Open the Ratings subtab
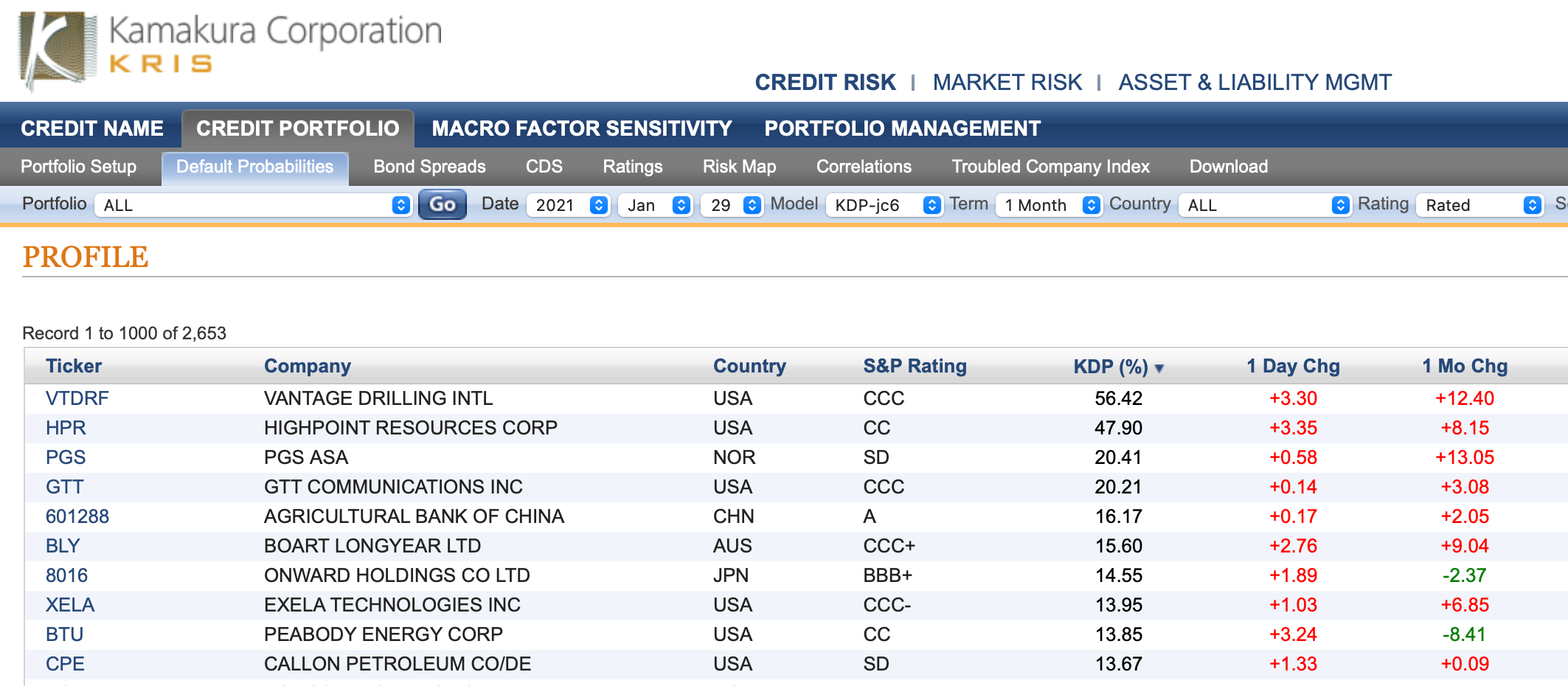The image size is (1568, 686). (x=633, y=167)
